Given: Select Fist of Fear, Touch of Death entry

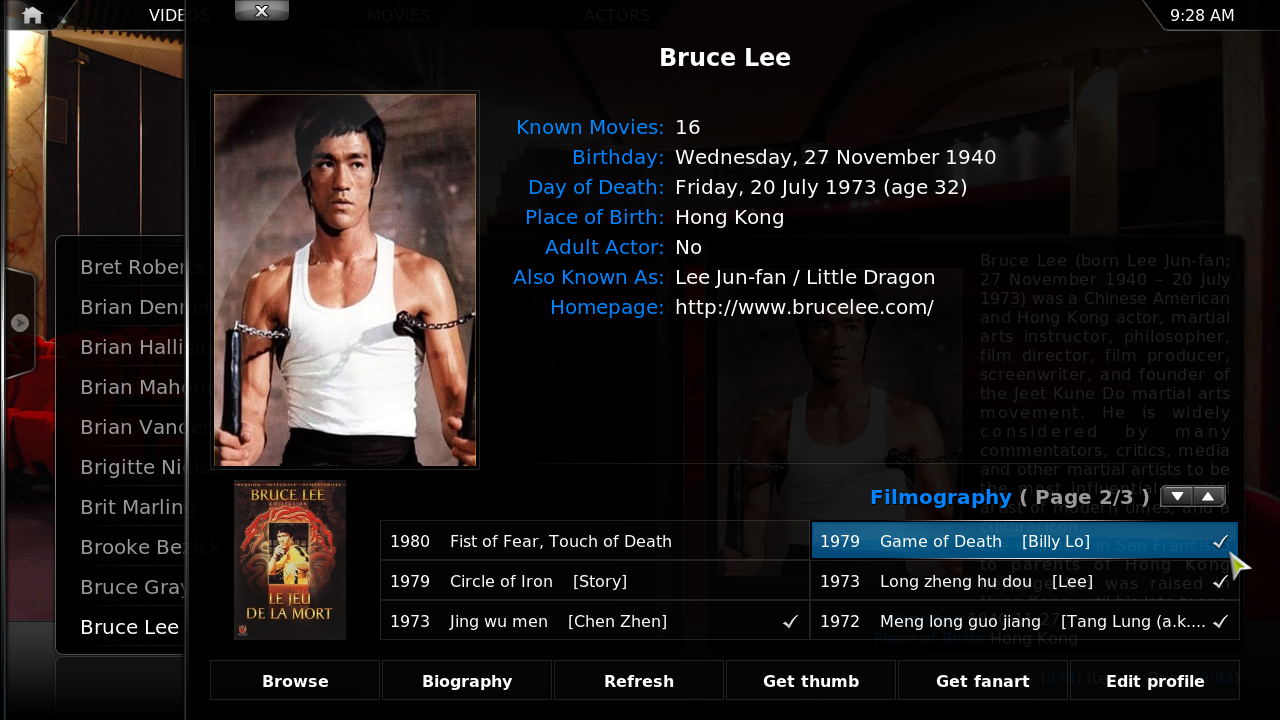Looking at the screenshot, I should (x=595, y=541).
